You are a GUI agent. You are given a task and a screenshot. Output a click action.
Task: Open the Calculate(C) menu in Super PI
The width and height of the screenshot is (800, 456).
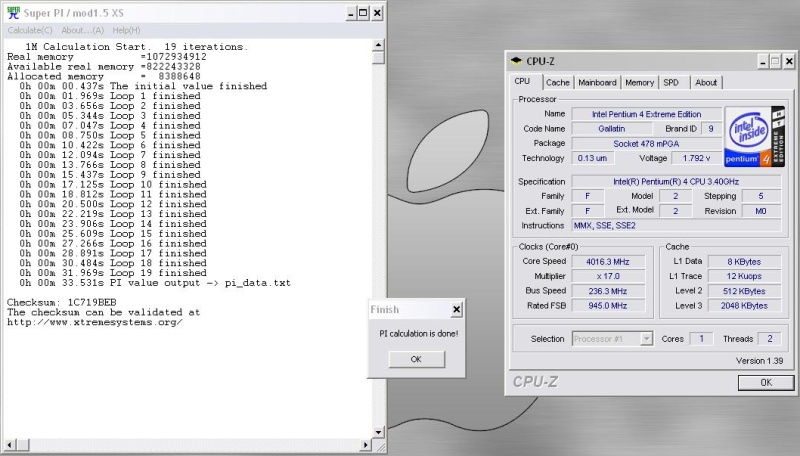30,30
